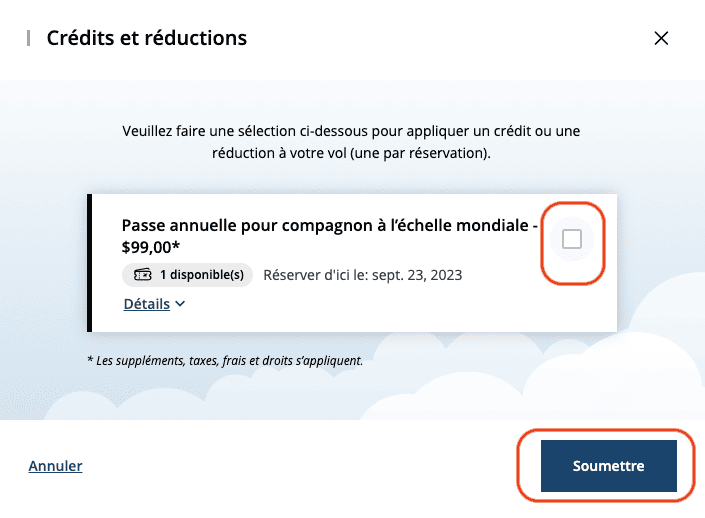Click the $99,00* price text
This screenshot has height=518, width=705.
[x=151, y=248]
